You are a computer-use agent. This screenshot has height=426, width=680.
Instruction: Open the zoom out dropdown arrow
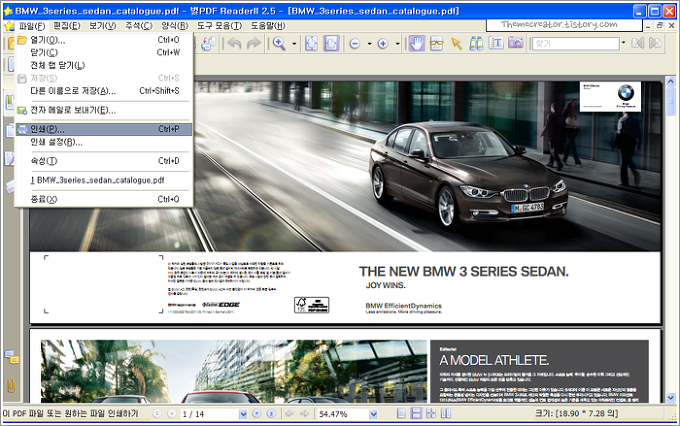tap(369, 44)
